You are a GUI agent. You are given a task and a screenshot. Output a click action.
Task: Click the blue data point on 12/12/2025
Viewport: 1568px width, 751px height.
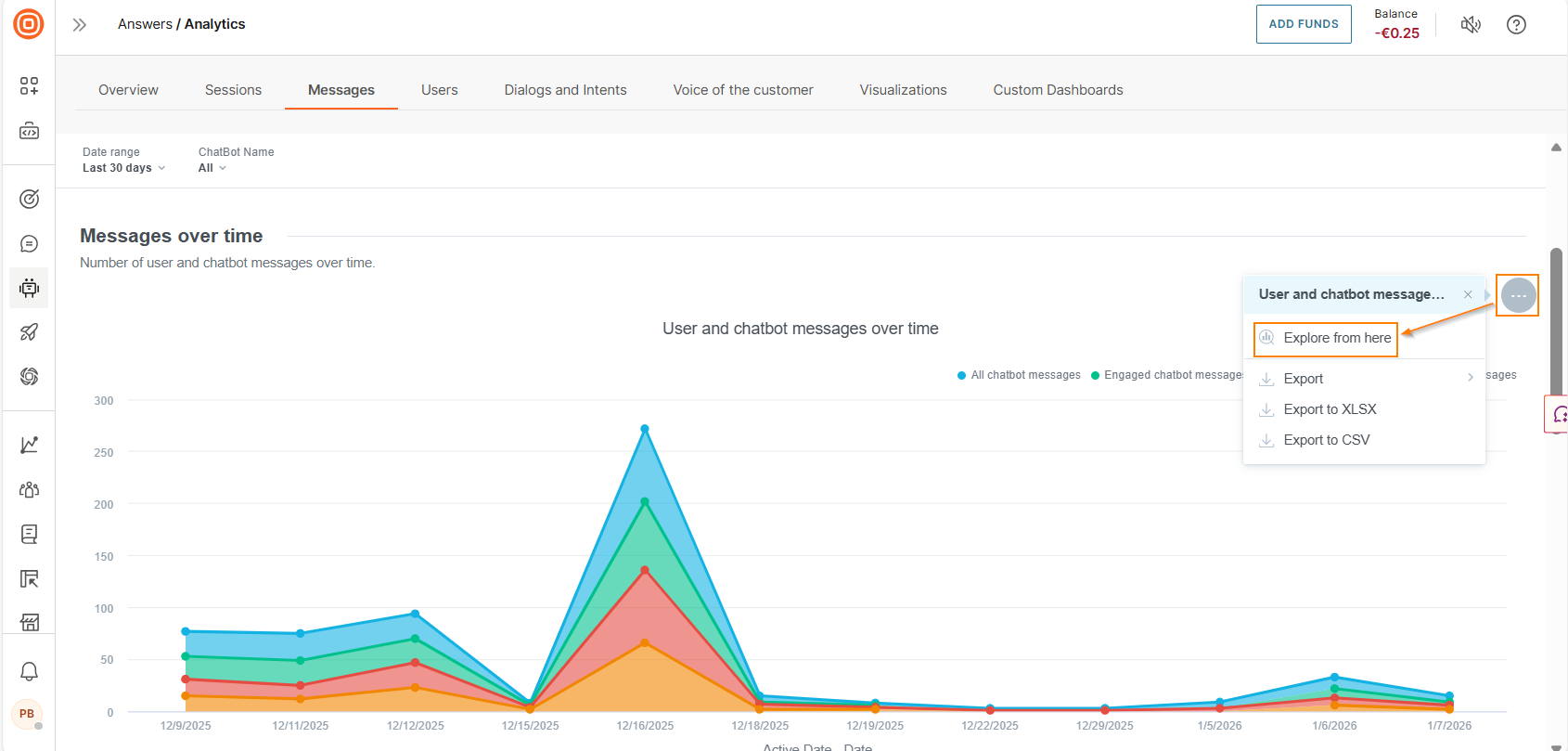tap(415, 614)
